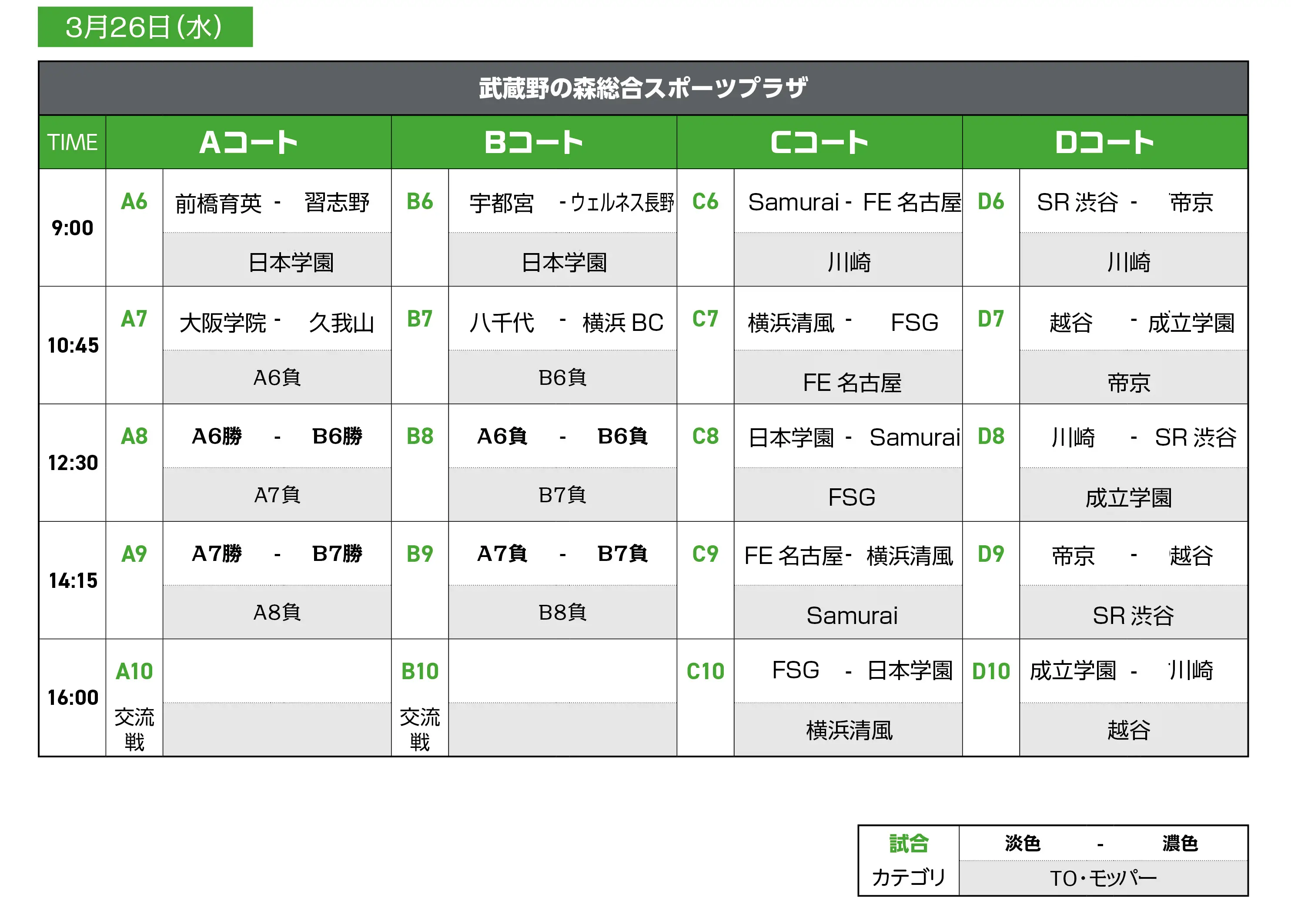The image size is (1291, 924).
Task: Click the Bコート column header
Action: (534, 142)
